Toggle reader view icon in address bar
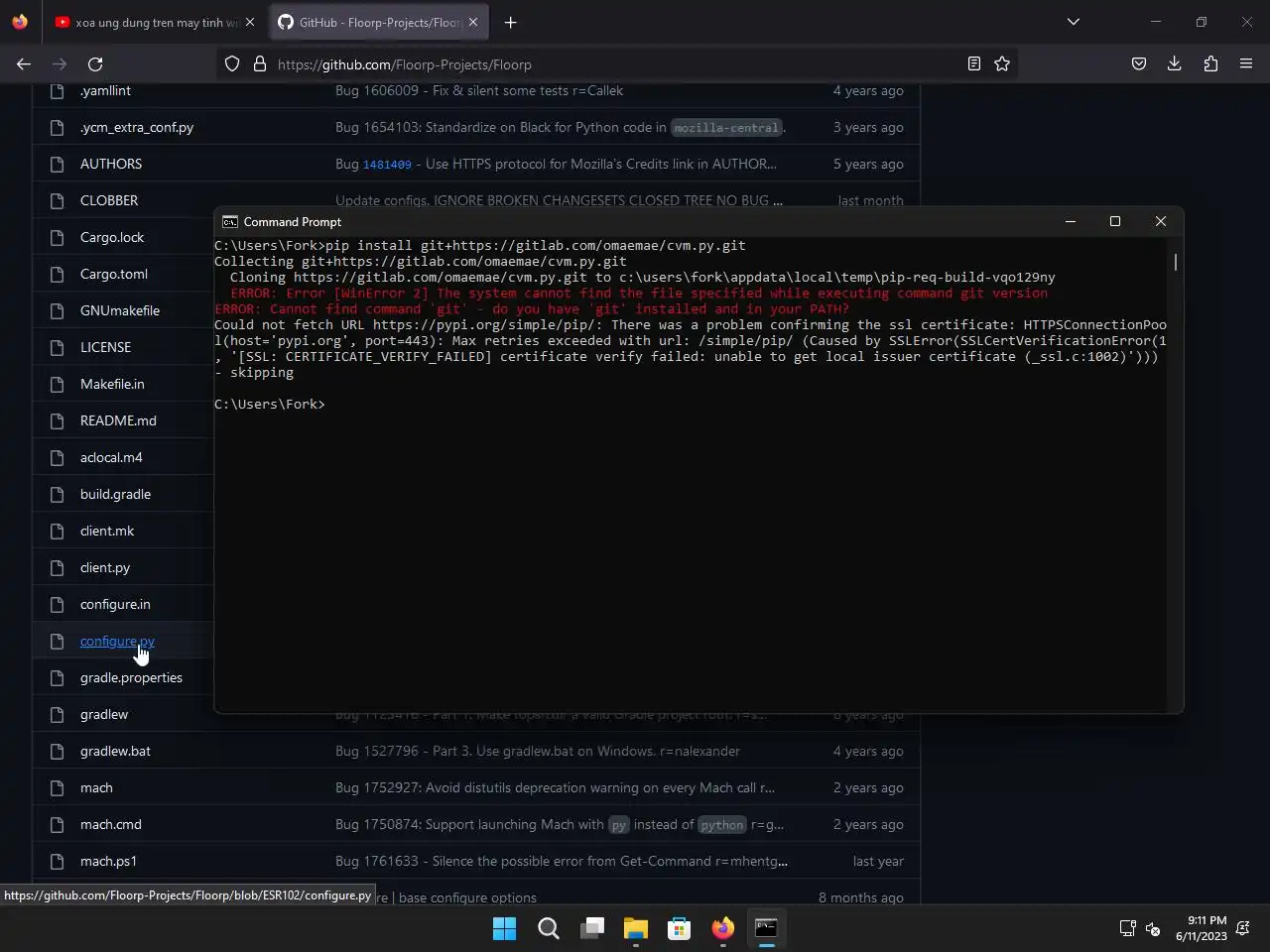The height and width of the screenshot is (952, 1270). coord(974,64)
